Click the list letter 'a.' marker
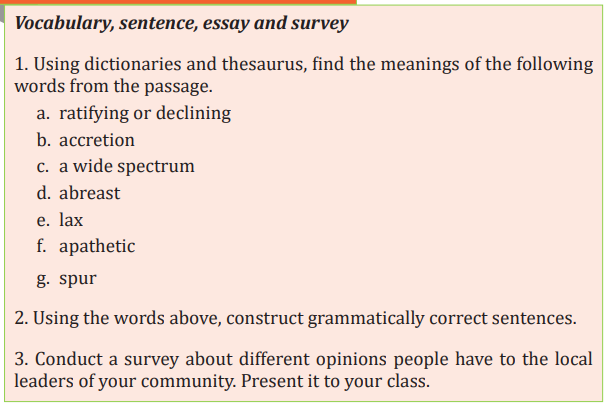This screenshot has height=408, width=612. (x=43, y=114)
